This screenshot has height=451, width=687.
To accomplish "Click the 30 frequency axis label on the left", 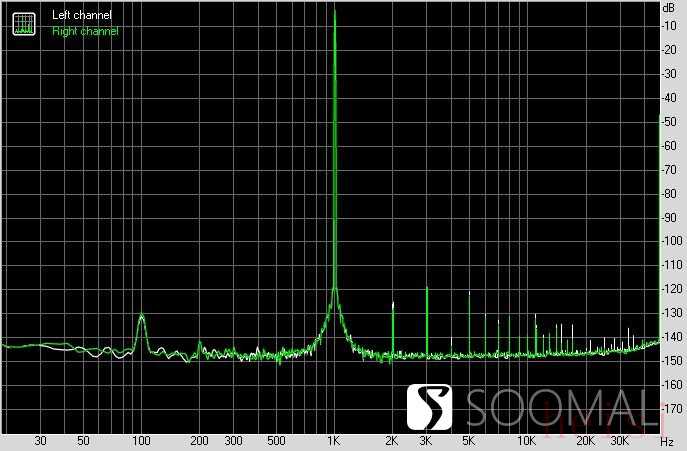I will (41, 440).
